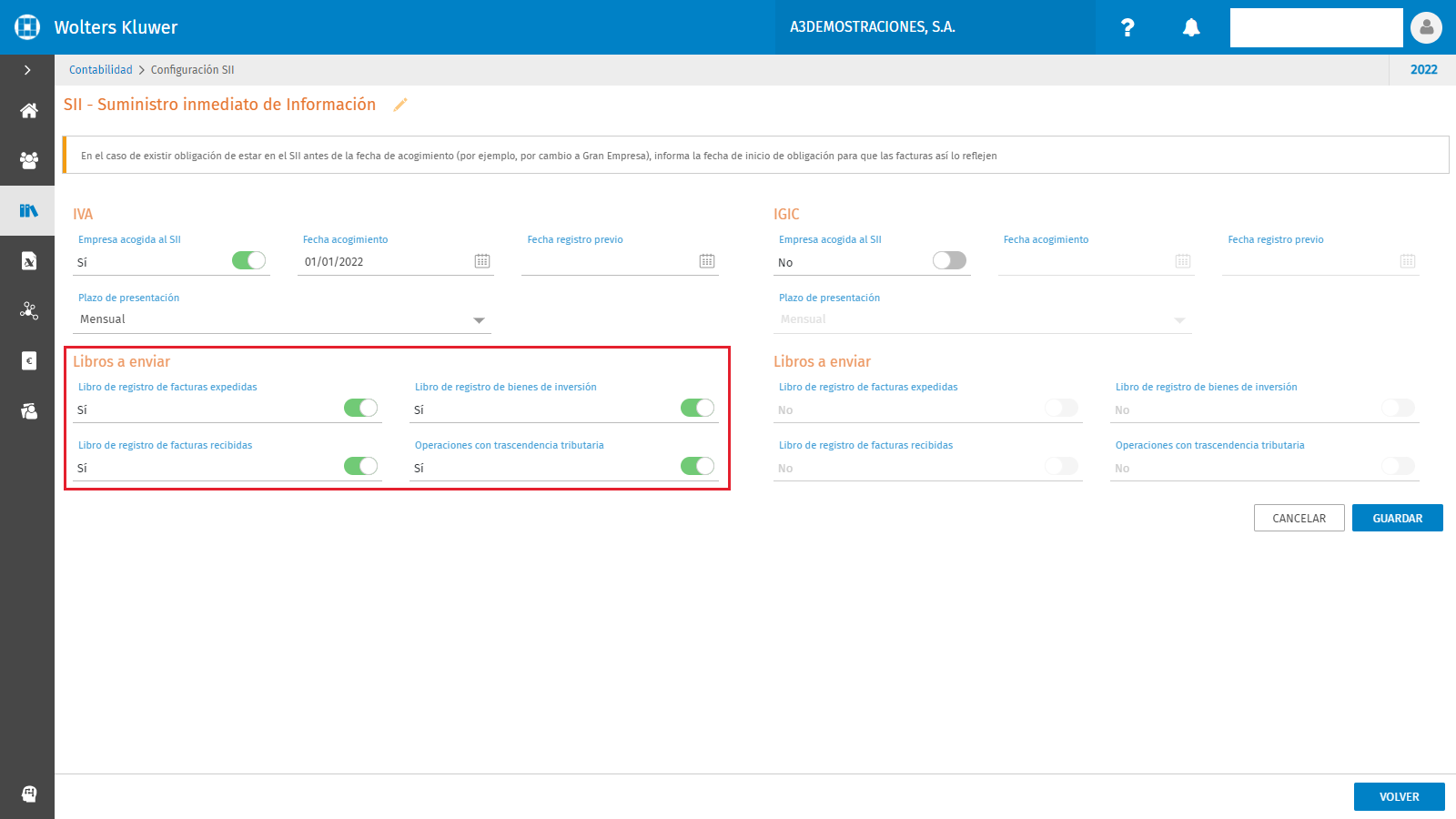This screenshot has height=819, width=1456.
Task: Open the user profile avatar icon
Action: tap(1426, 27)
